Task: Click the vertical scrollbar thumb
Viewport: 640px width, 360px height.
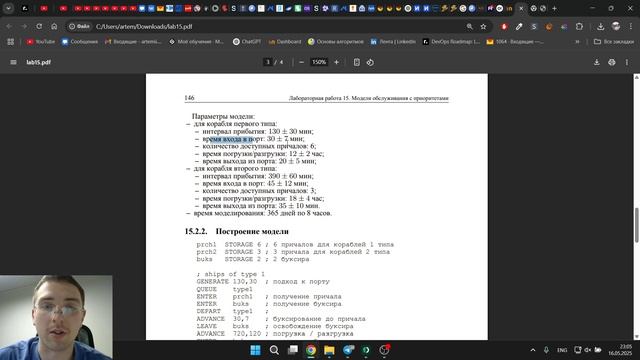Action: 636,225
